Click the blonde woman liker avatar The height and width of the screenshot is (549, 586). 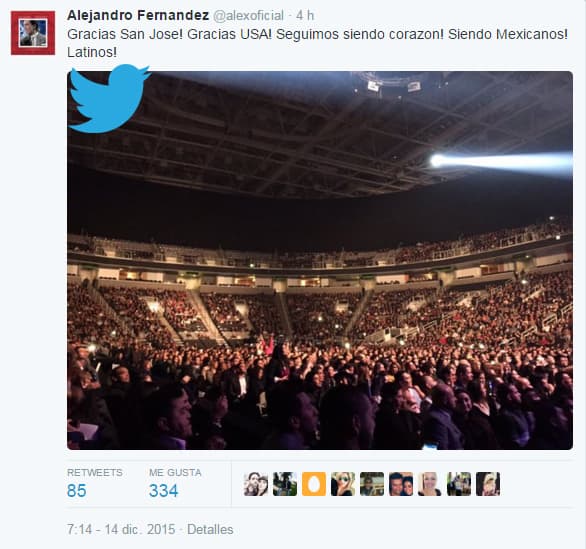click(x=430, y=484)
